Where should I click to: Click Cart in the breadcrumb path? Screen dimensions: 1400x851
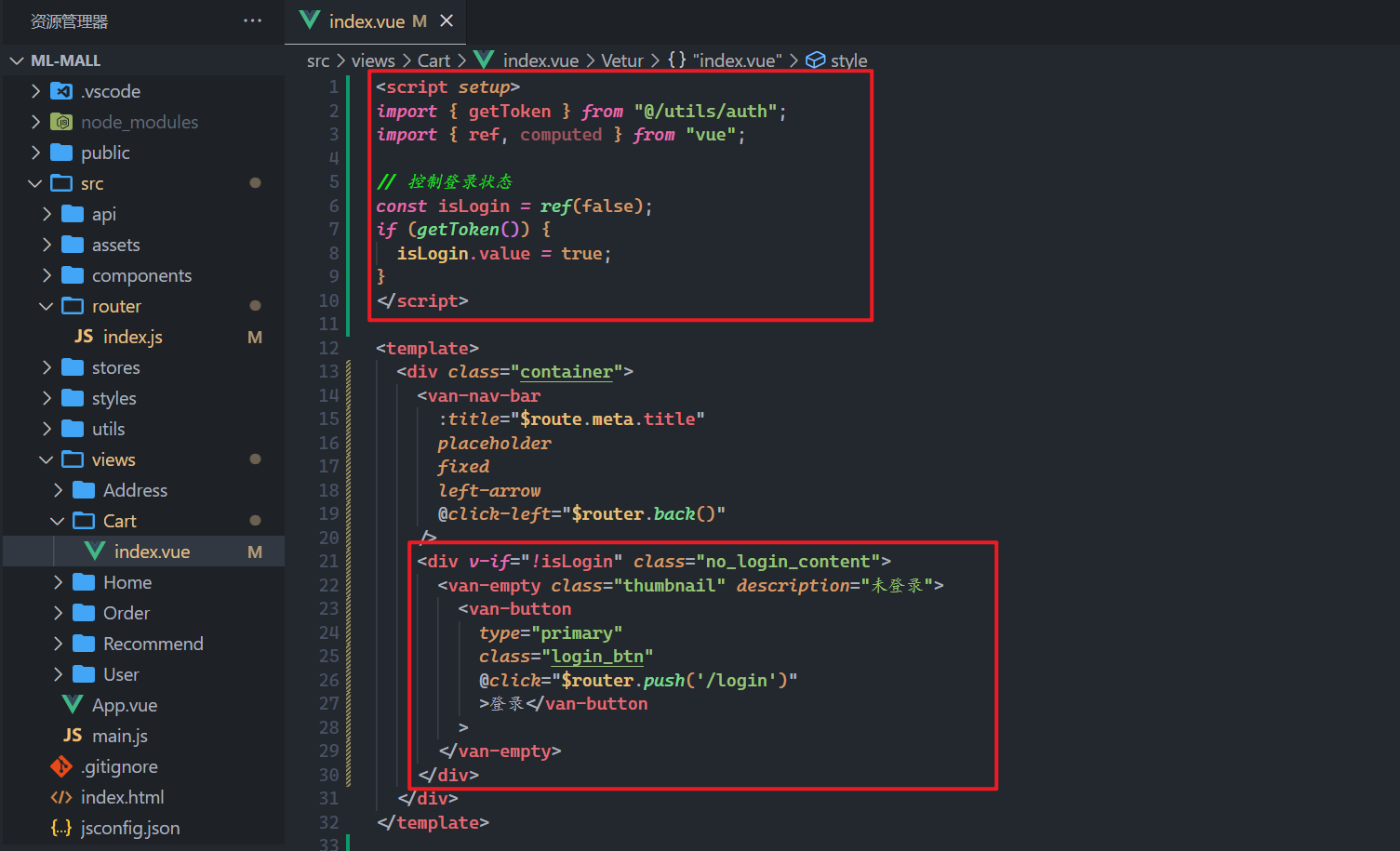click(x=433, y=60)
